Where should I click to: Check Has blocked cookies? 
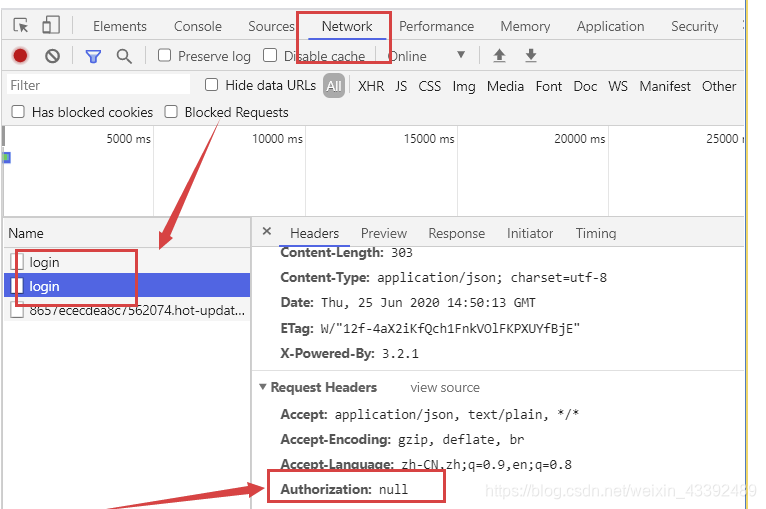tap(18, 112)
